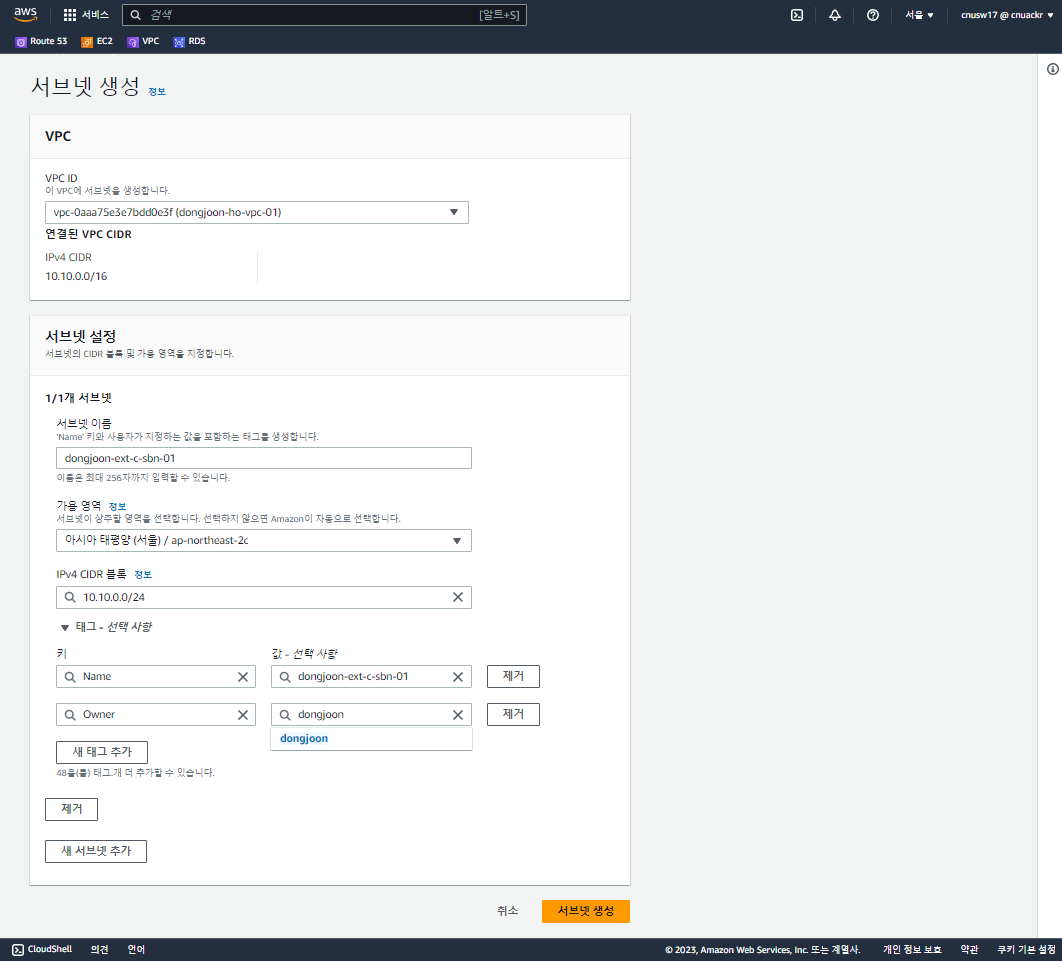Go to the AWS home logo
1062x962 pixels.
coord(25,14)
